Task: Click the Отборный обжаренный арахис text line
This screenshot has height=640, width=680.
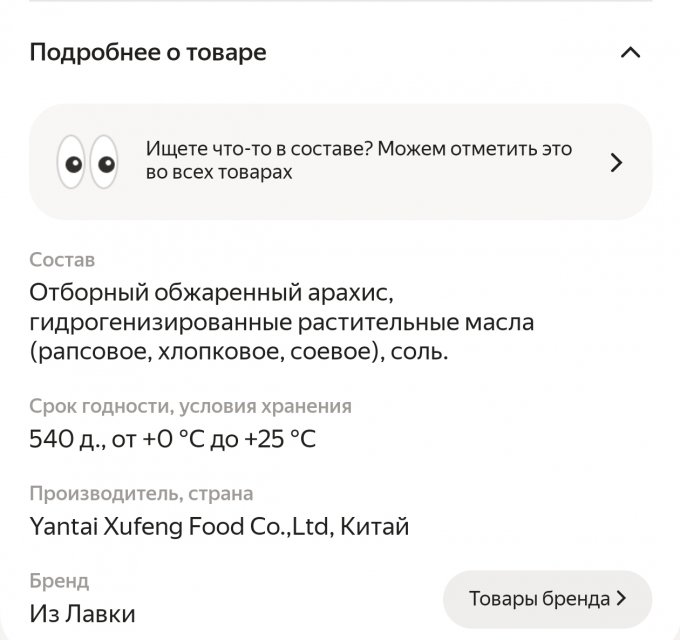Action: click(211, 293)
